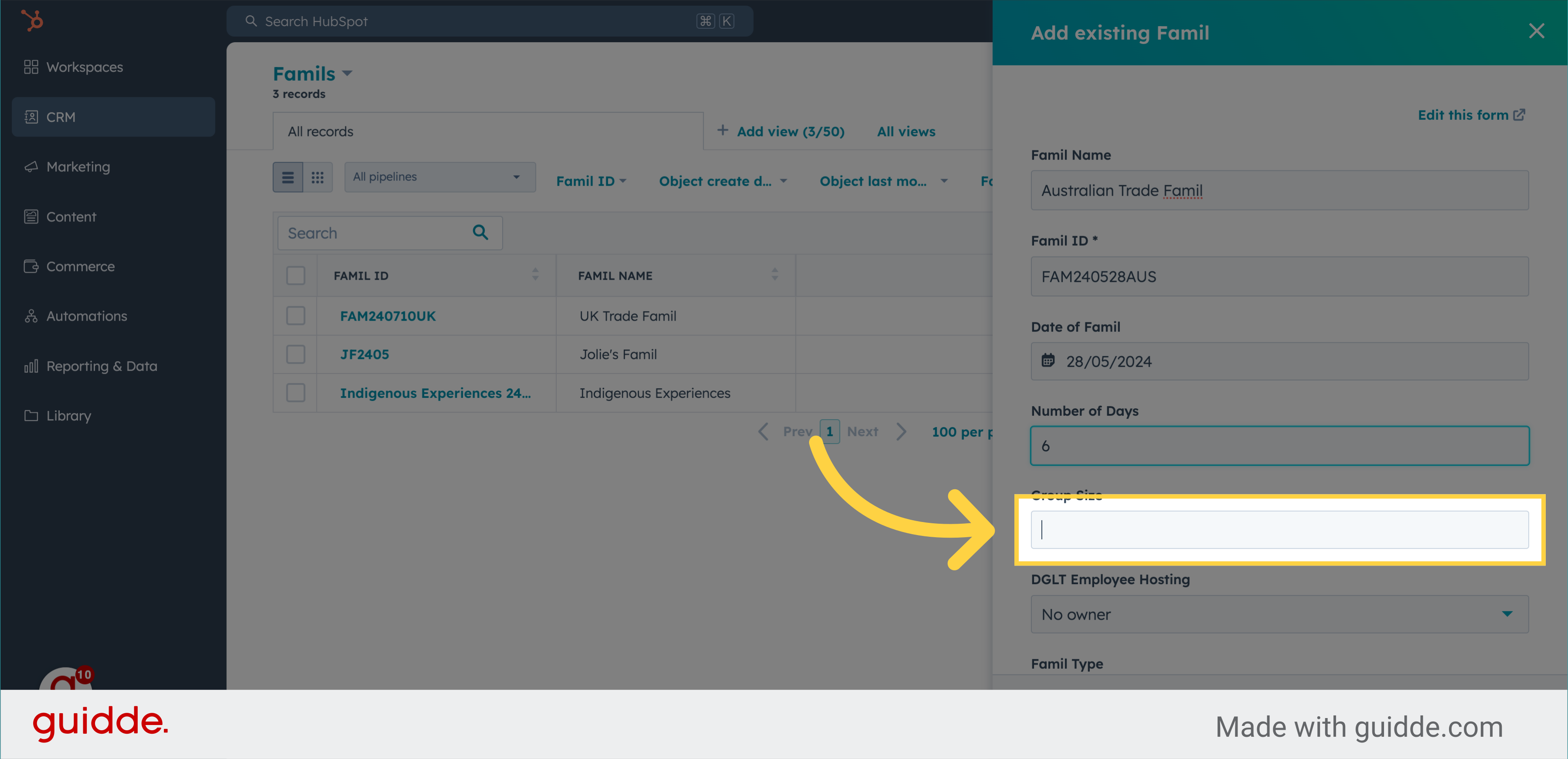Expand the All pipelines dropdown
This screenshot has height=759, width=1568.
coord(439,177)
